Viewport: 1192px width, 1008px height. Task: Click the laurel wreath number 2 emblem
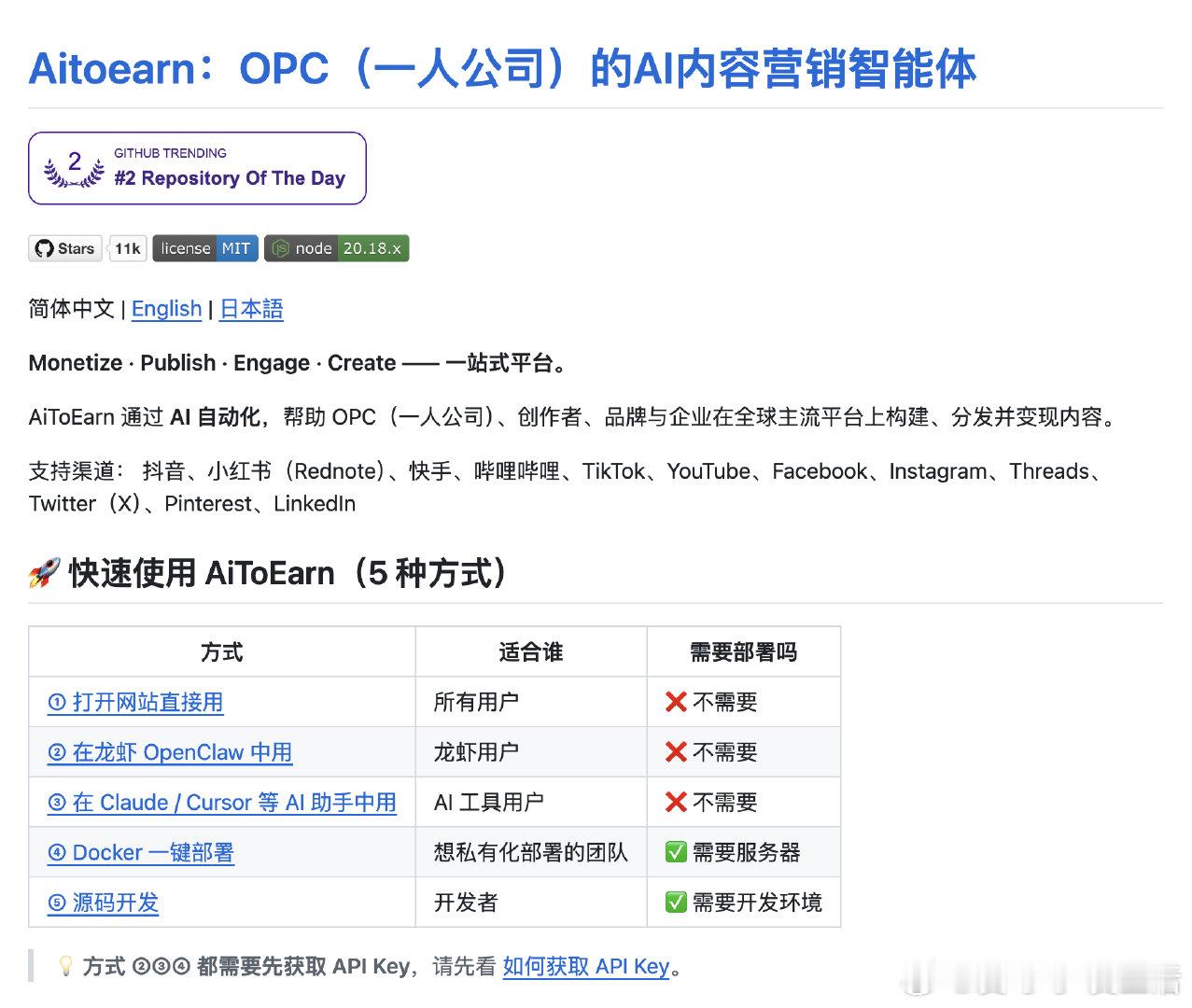(x=74, y=168)
